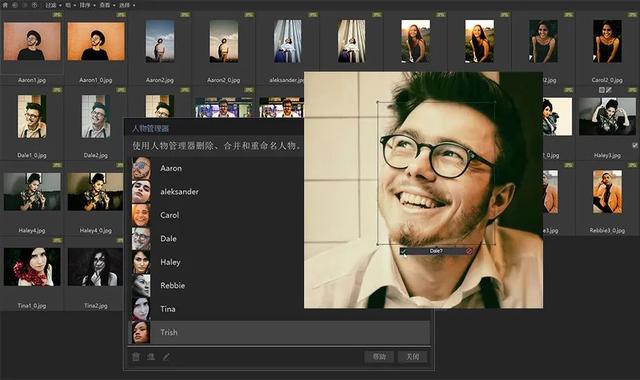Select the Haley3.jpg thumbnail

607,116
